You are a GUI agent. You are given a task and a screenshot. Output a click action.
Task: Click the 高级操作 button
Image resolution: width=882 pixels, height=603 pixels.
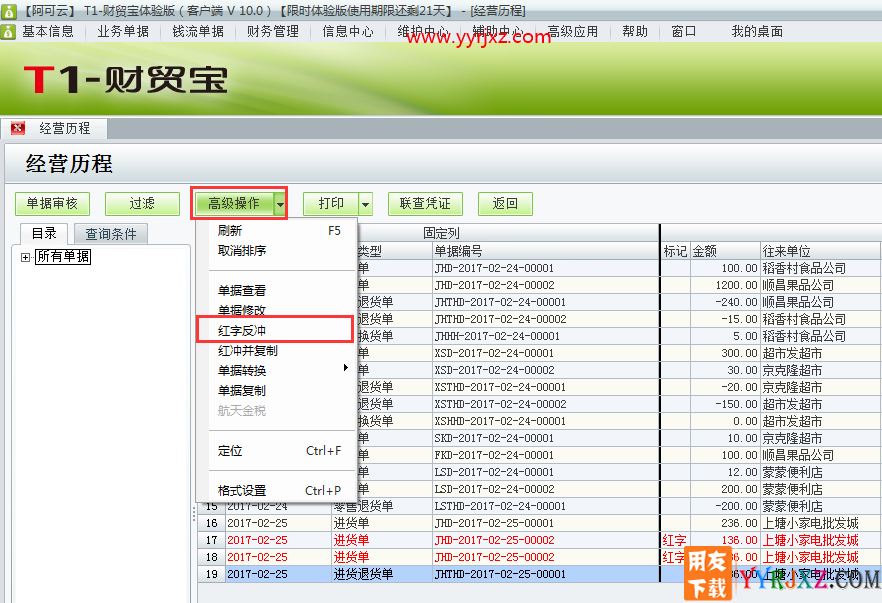(234, 204)
